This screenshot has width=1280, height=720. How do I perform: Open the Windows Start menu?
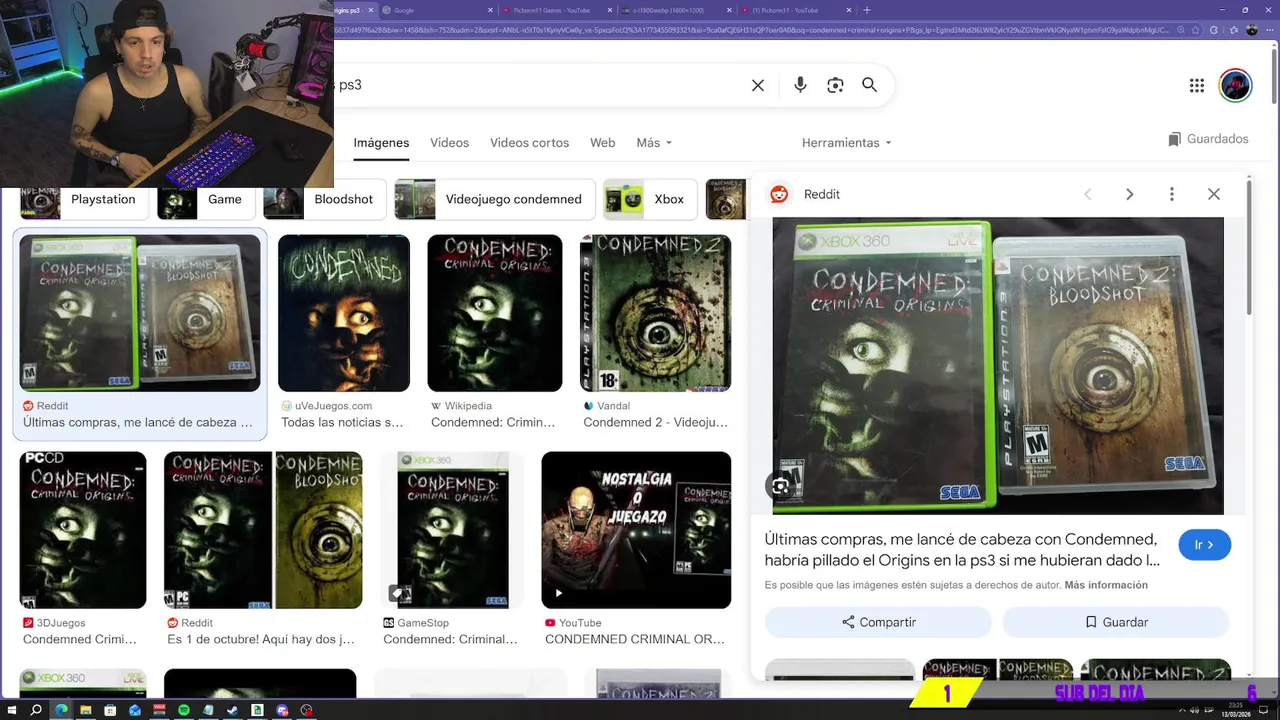[x=11, y=710]
